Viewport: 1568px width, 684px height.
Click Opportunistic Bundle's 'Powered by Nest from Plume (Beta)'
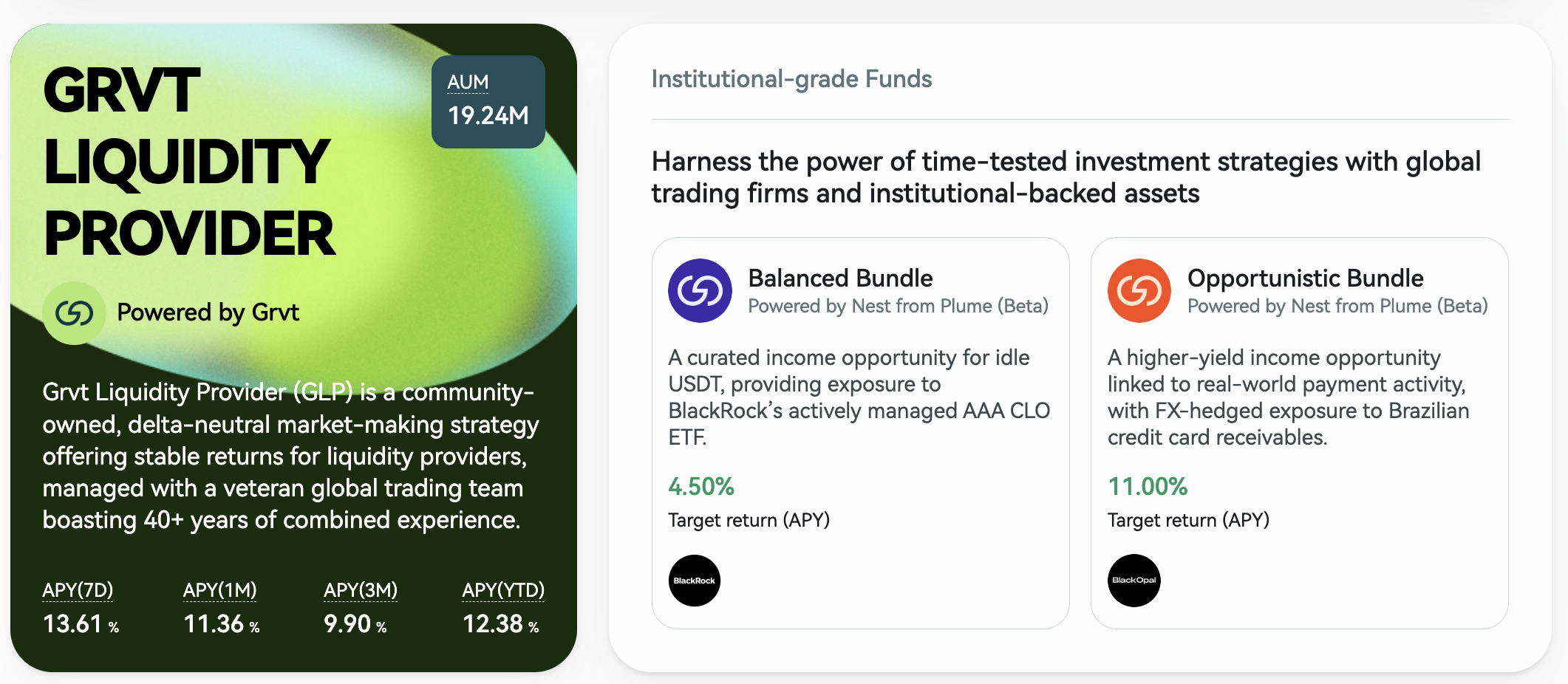coord(1337,306)
